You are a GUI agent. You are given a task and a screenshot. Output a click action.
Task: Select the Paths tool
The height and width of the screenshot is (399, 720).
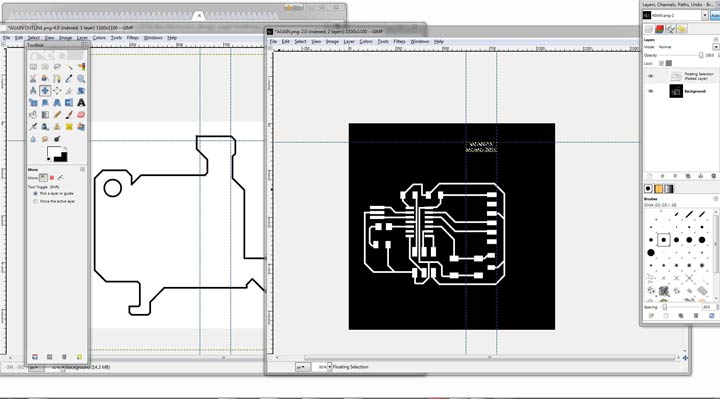point(57,79)
